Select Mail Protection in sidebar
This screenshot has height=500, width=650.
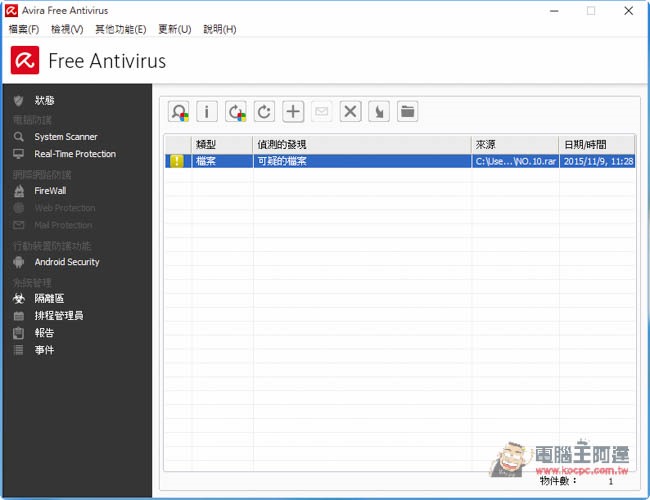(63, 225)
